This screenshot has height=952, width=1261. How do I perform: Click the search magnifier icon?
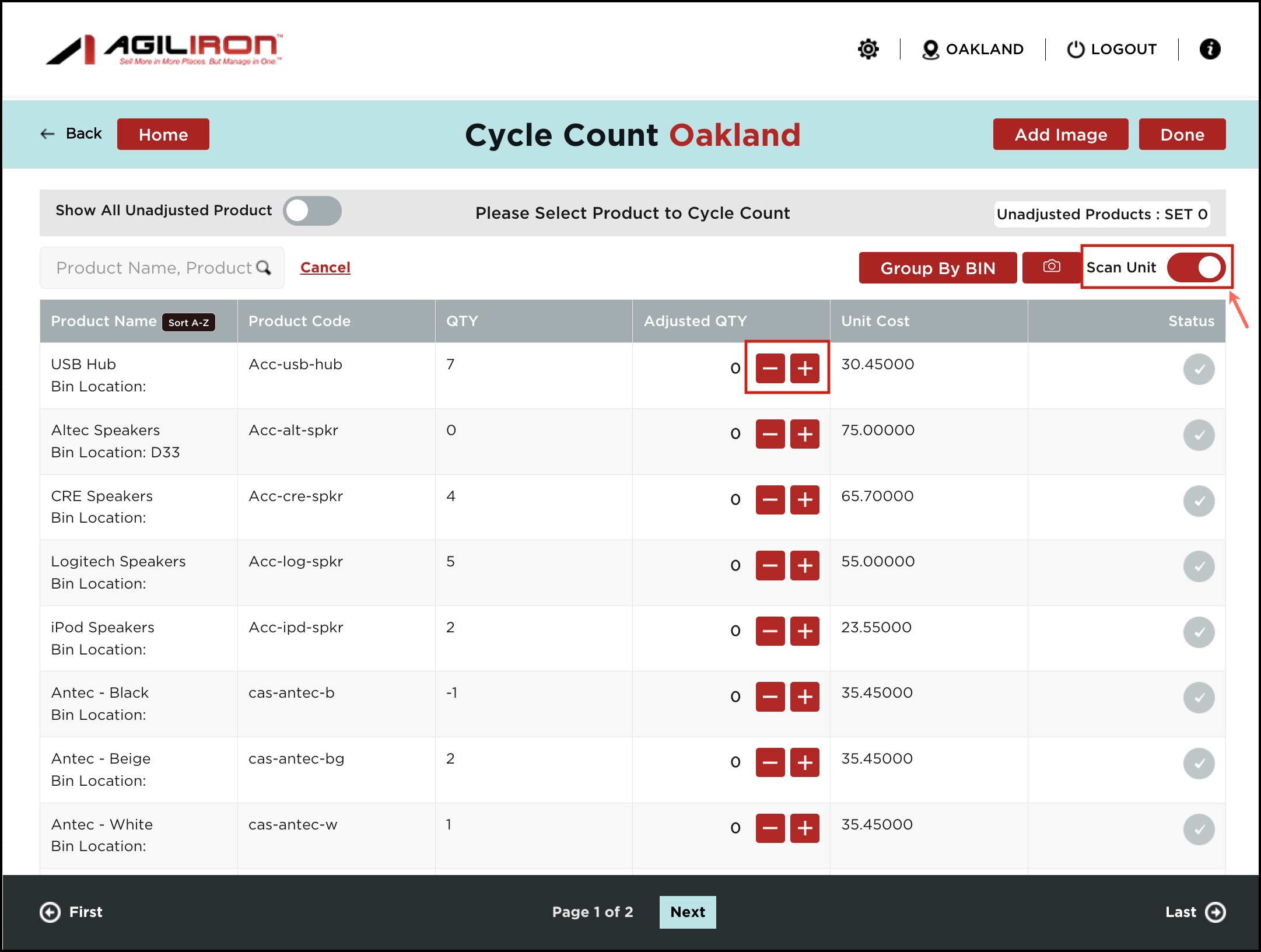(264, 268)
